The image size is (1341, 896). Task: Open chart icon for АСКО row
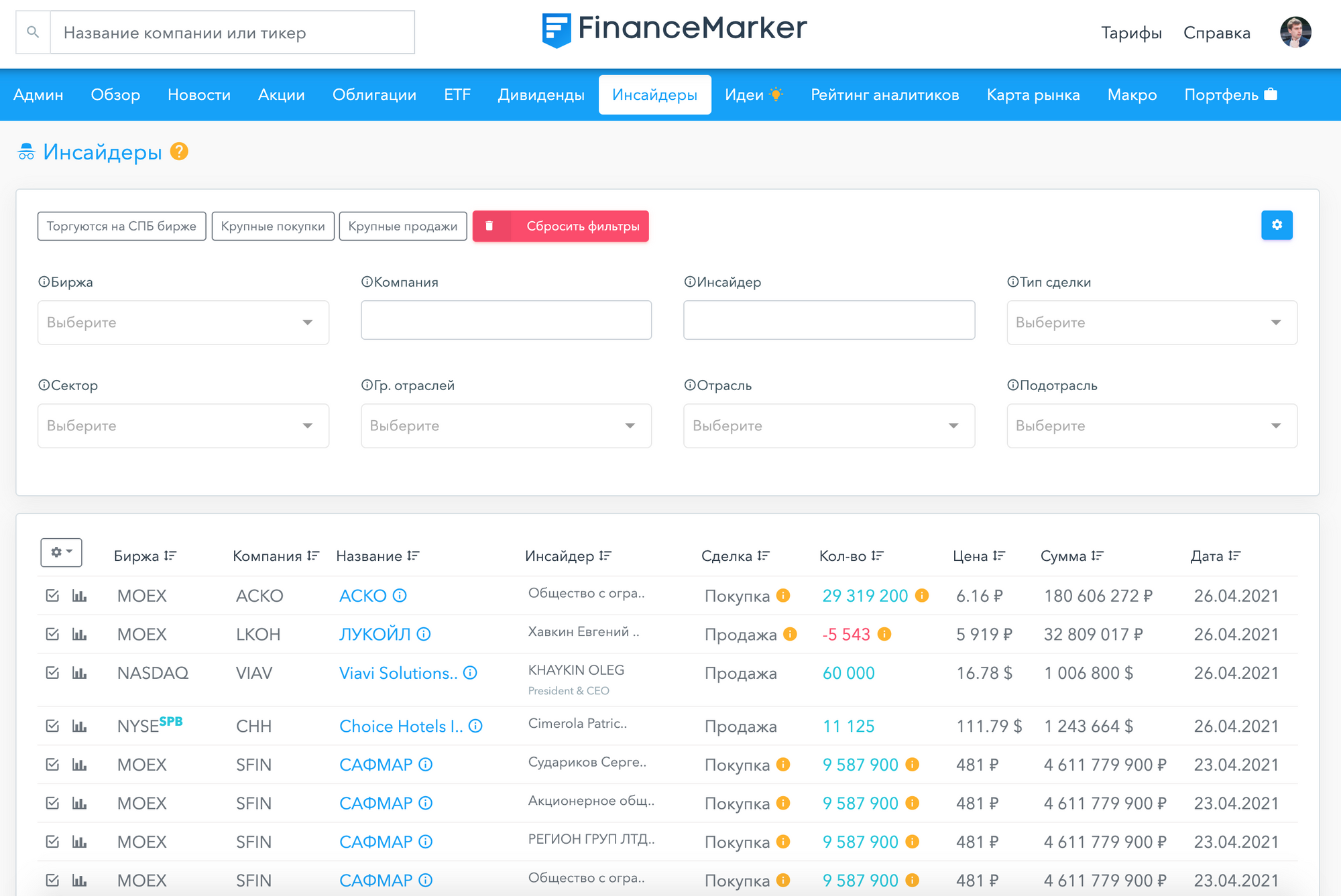tap(80, 596)
